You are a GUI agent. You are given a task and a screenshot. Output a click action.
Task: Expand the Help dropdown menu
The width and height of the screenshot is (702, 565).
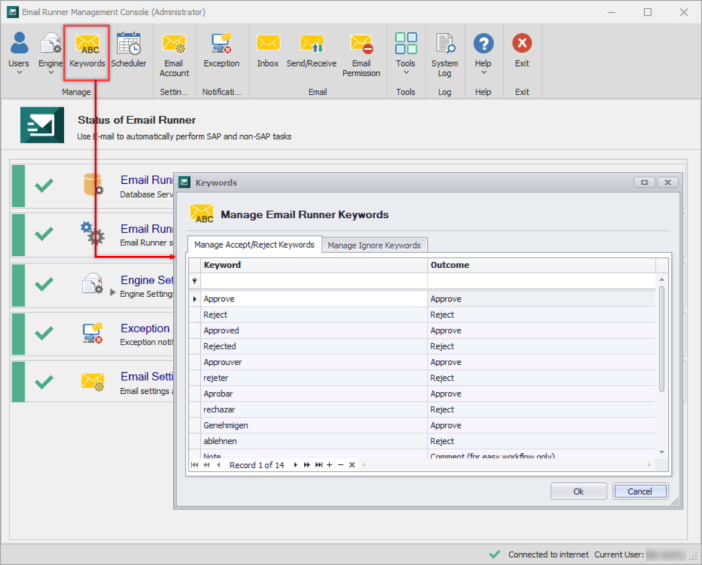tap(483, 72)
